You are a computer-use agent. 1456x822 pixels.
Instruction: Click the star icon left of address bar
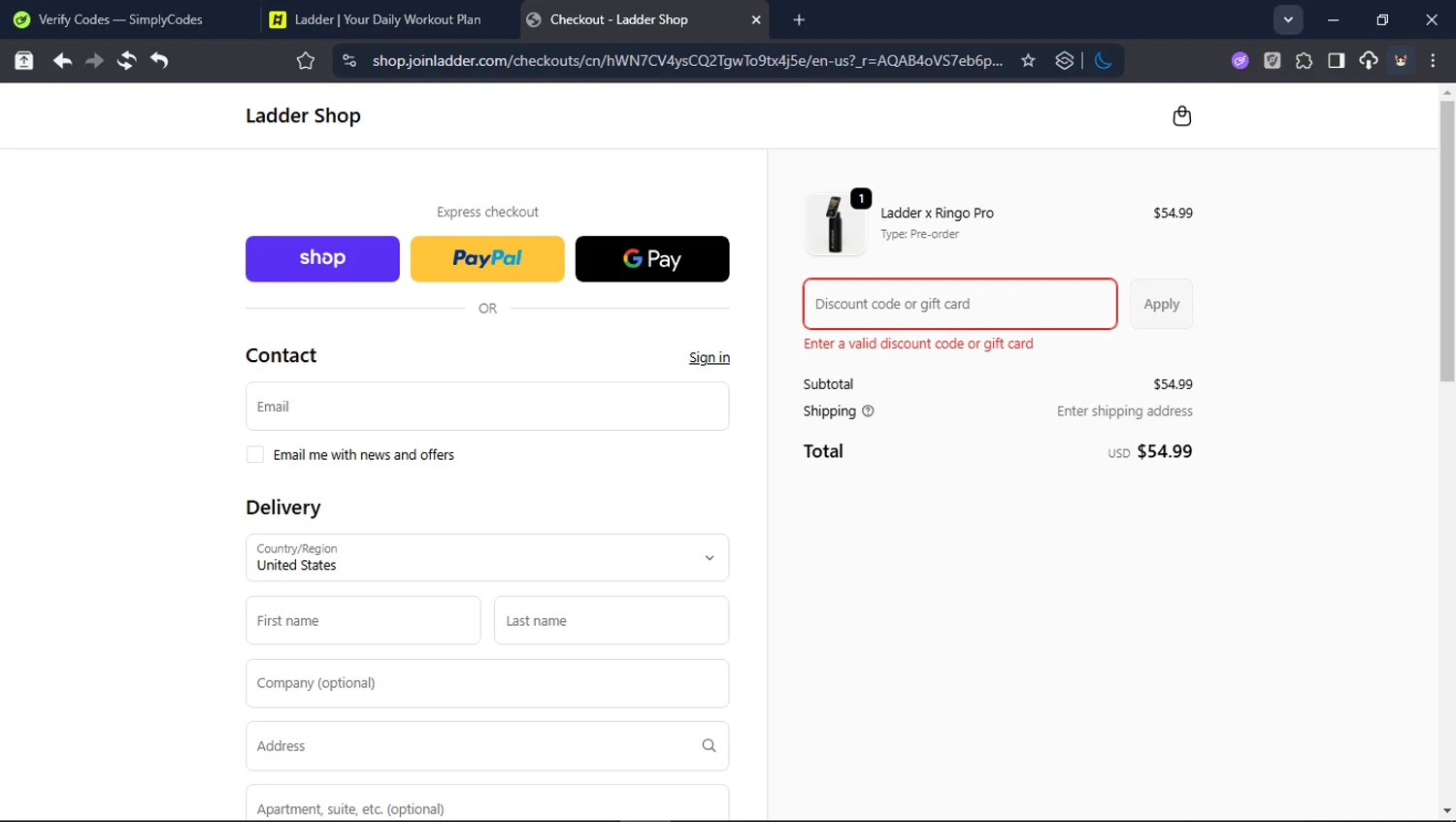point(306,61)
